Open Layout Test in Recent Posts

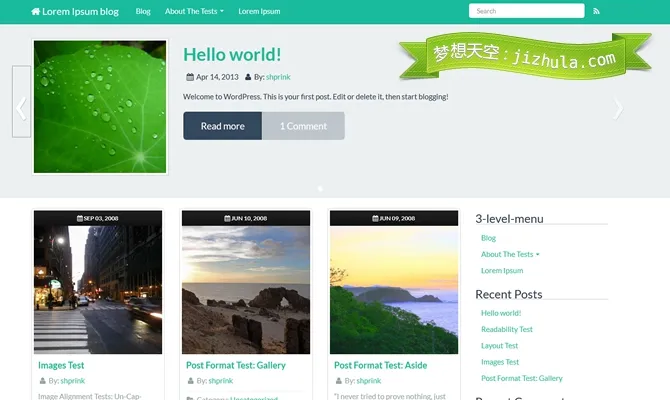pyautogui.click(x=500, y=346)
